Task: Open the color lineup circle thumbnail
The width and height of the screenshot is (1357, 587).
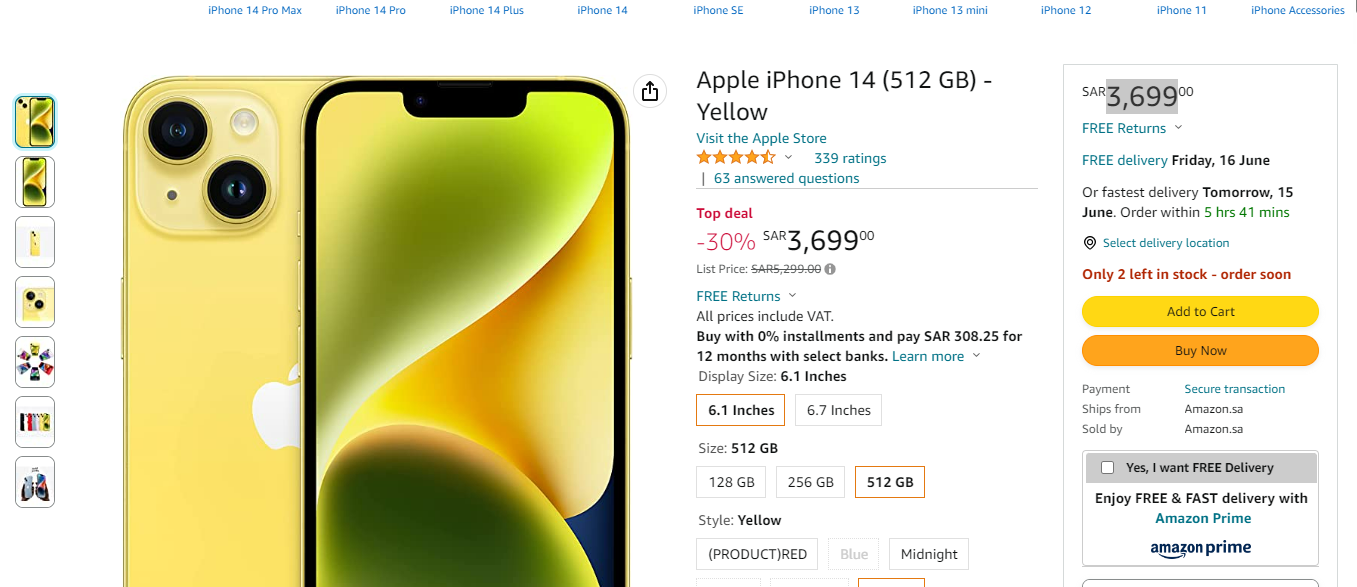Action: 35,362
